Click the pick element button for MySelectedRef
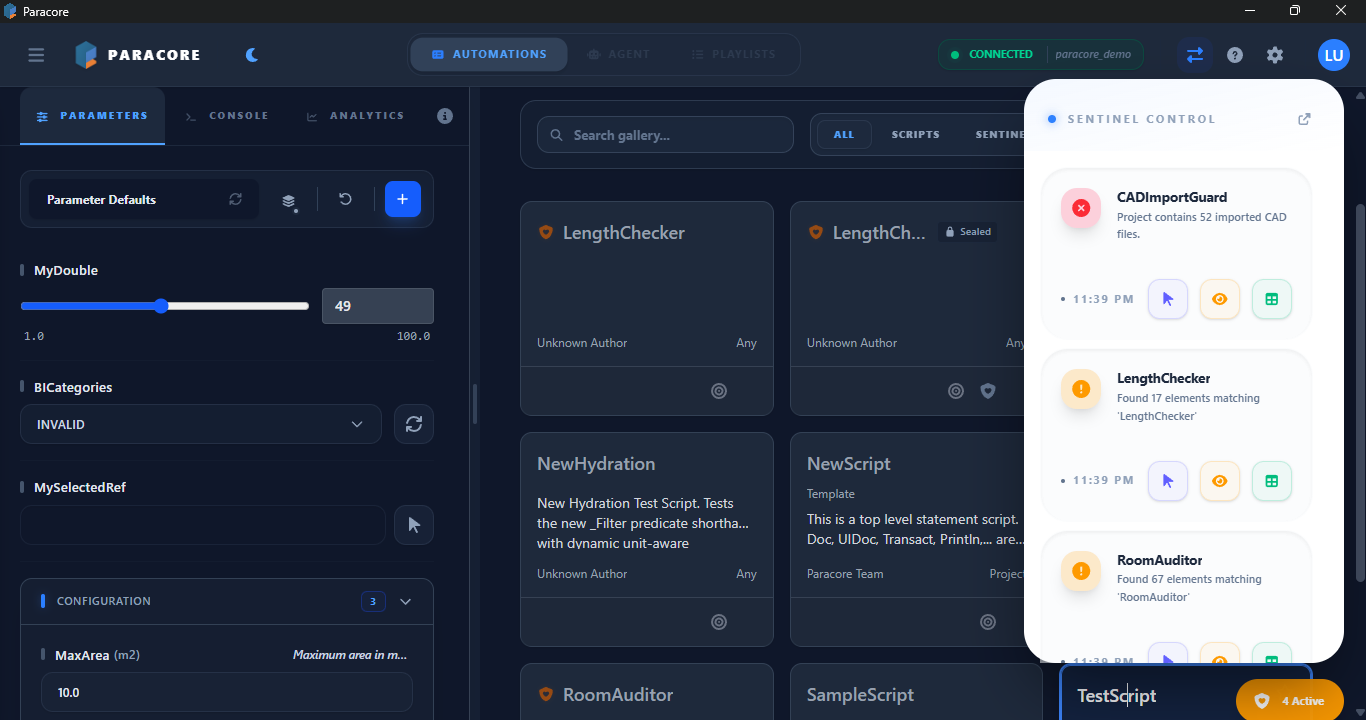 point(414,525)
